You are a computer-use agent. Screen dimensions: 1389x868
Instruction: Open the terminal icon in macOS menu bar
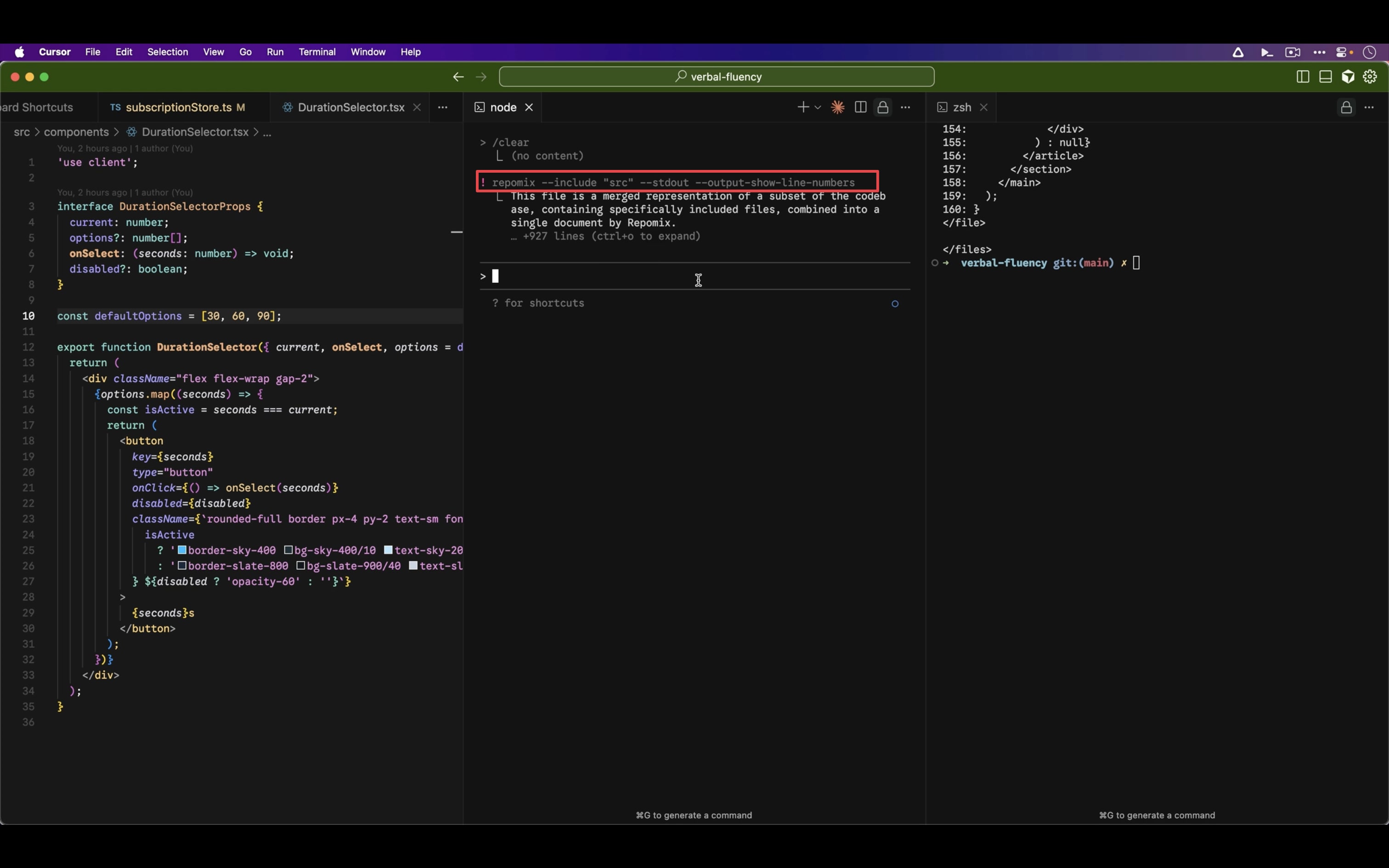click(1267, 52)
